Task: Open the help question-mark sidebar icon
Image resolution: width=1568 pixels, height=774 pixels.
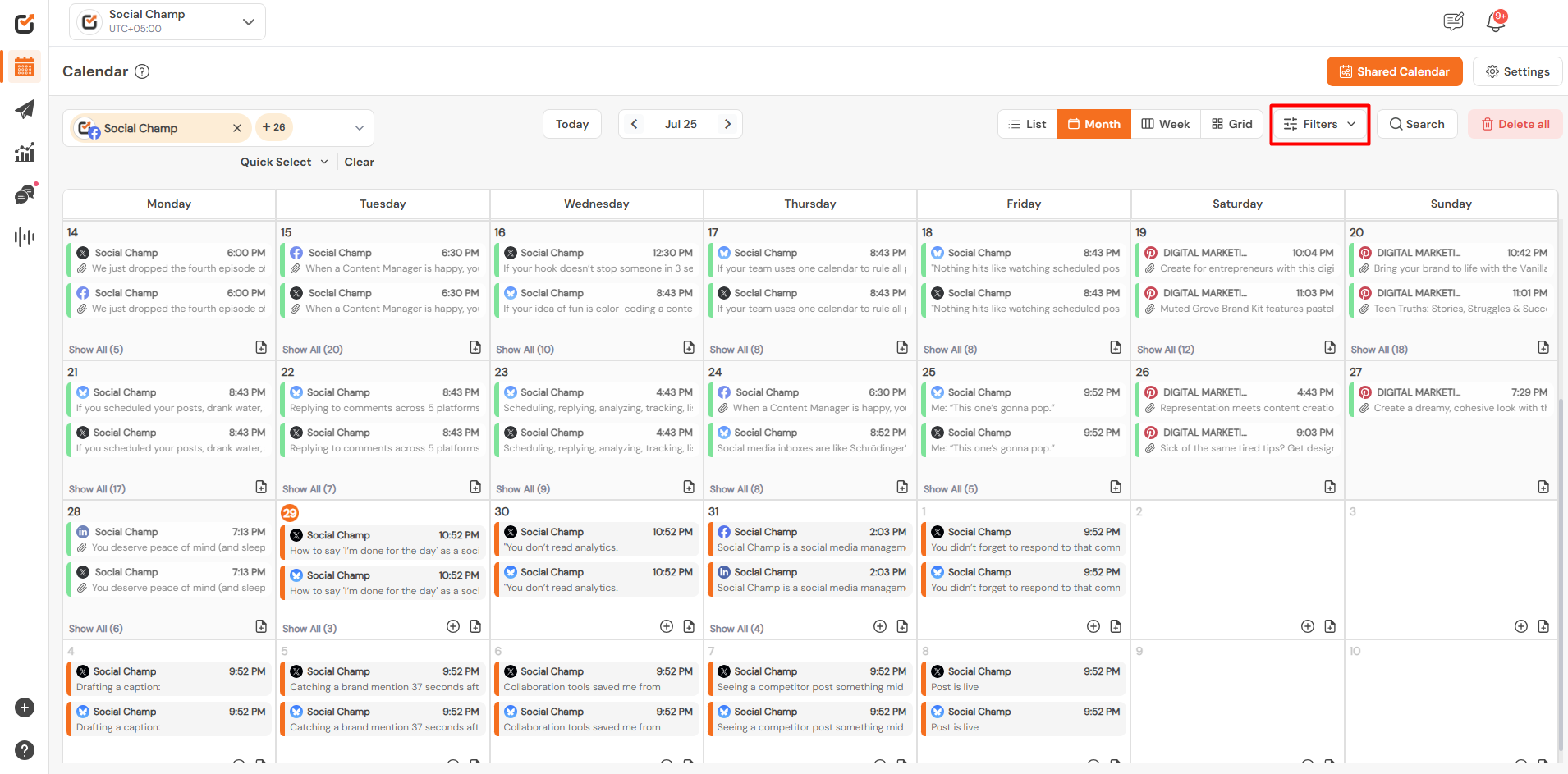Action: (25, 750)
